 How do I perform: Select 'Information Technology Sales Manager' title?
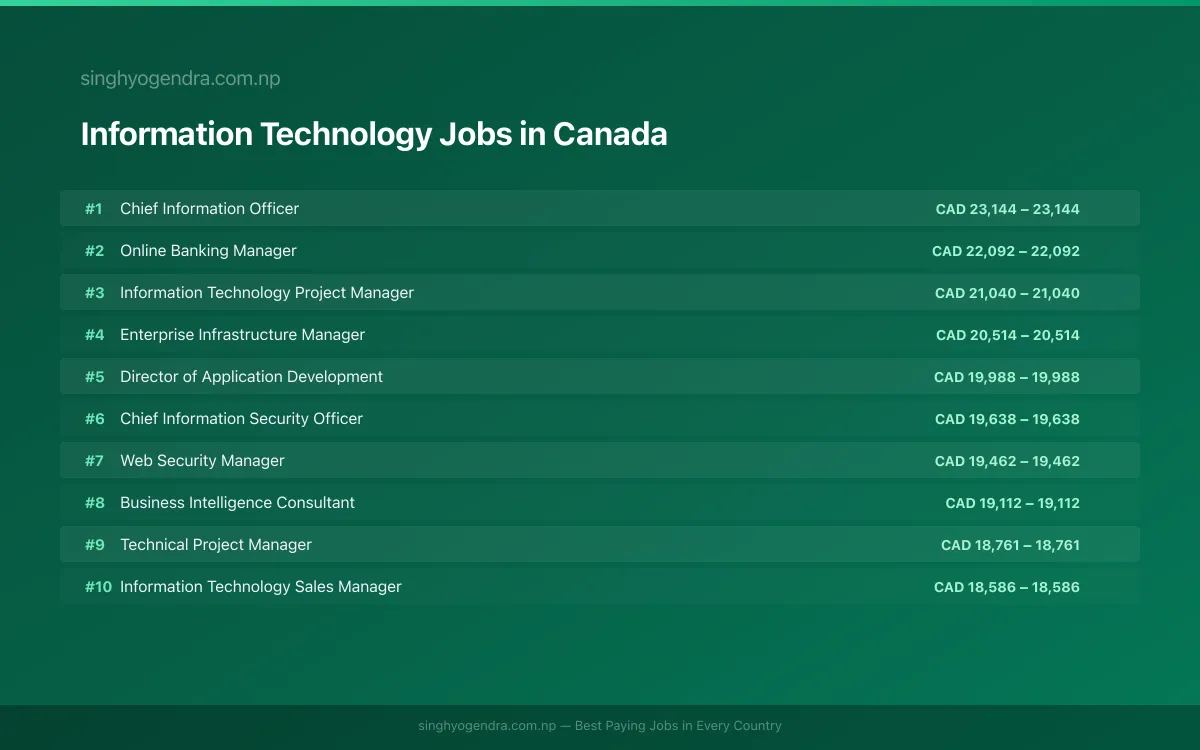260,587
